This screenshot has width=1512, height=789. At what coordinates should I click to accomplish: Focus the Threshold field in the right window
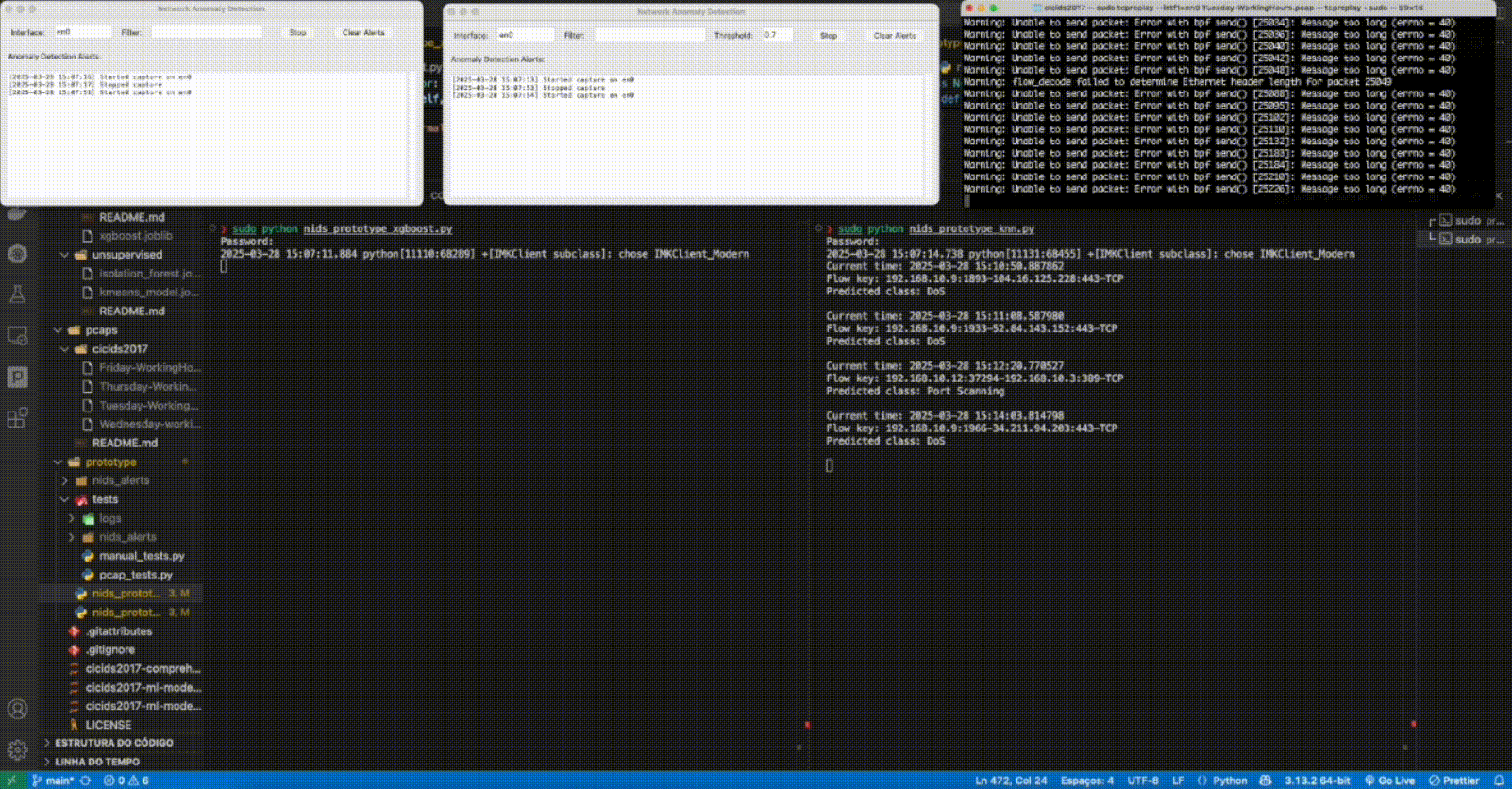778,35
